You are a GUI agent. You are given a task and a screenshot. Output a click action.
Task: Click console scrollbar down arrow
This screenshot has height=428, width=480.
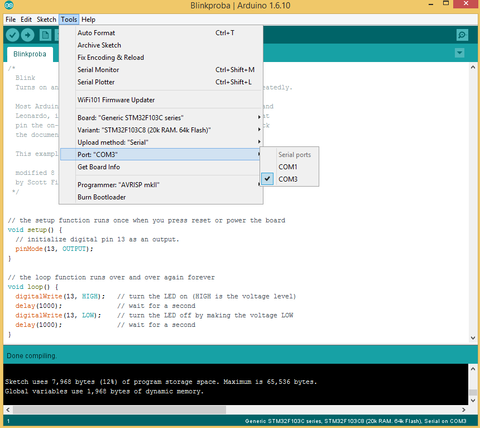coord(473,400)
